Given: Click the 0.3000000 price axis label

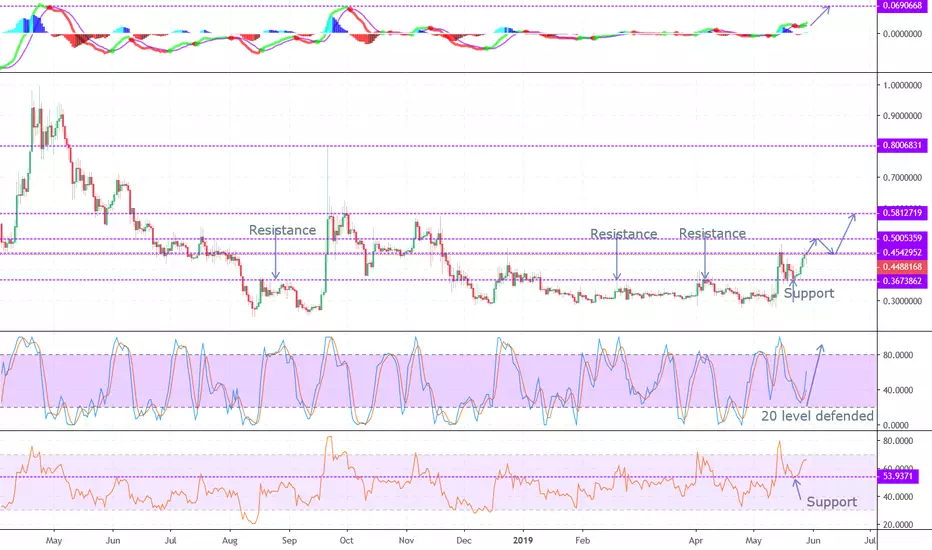Looking at the screenshot, I should tap(902, 301).
